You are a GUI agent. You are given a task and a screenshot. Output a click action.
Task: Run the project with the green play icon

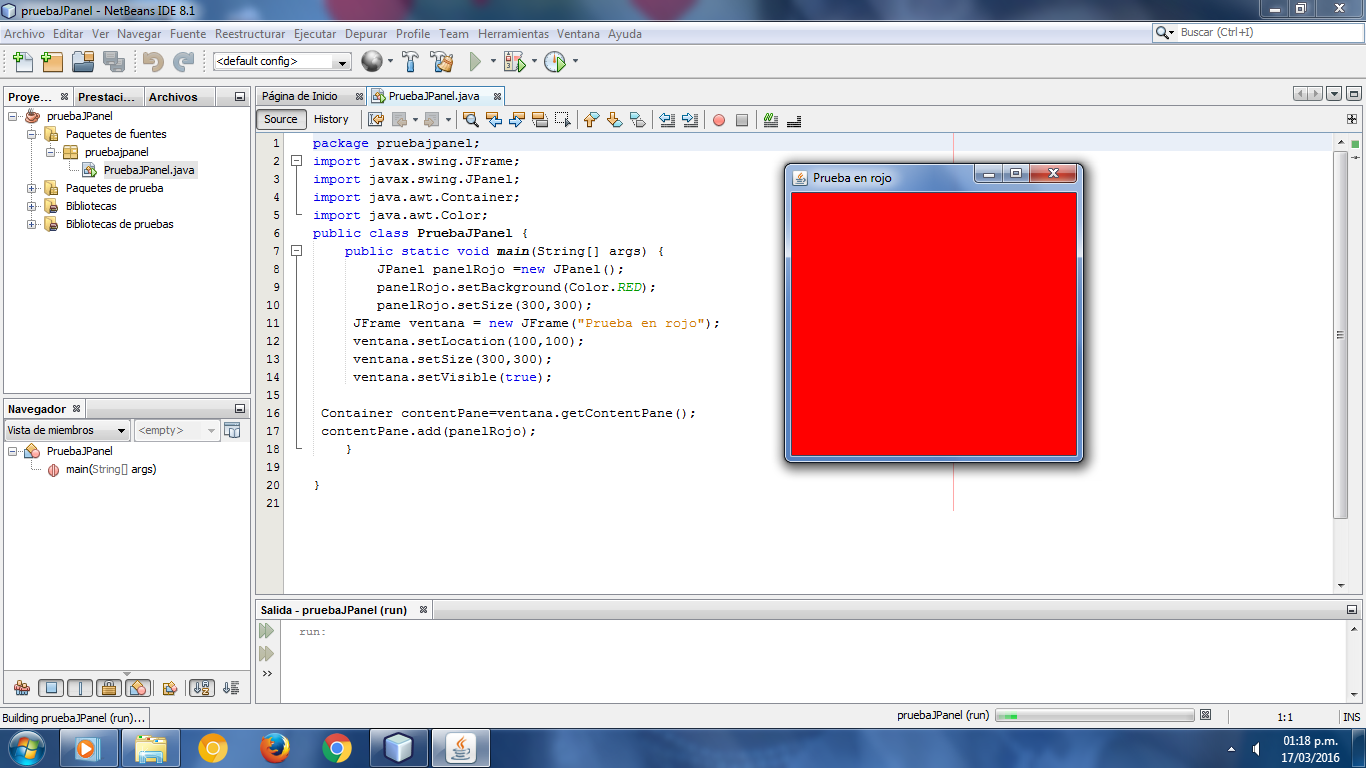[475, 61]
